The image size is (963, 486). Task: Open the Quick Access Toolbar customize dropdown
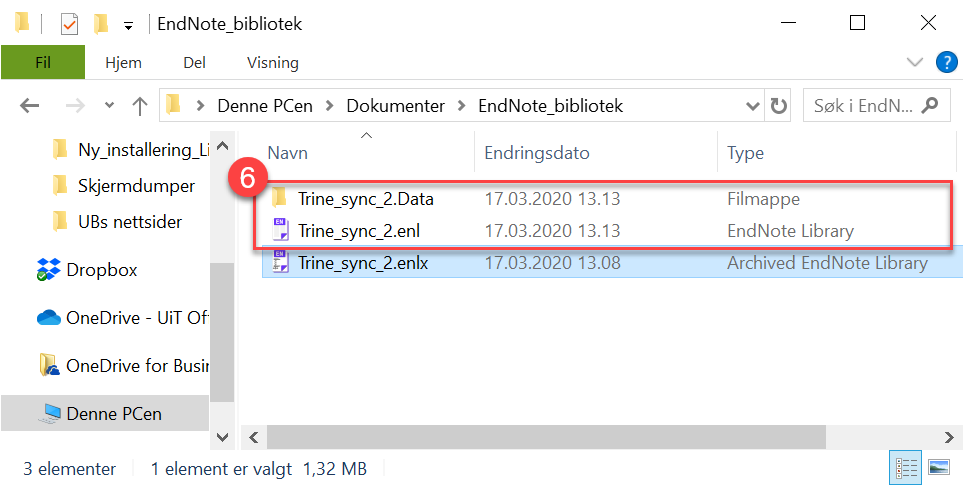click(128, 24)
